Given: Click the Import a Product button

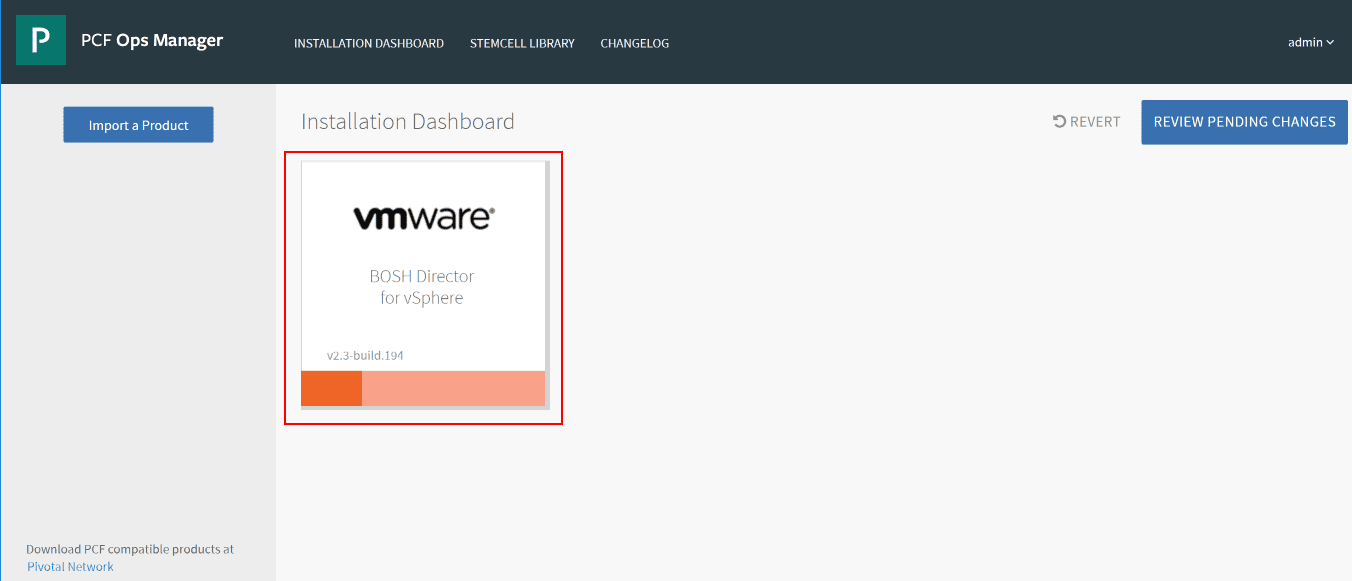Looking at the screenshot, I should [x=138, y=125].
